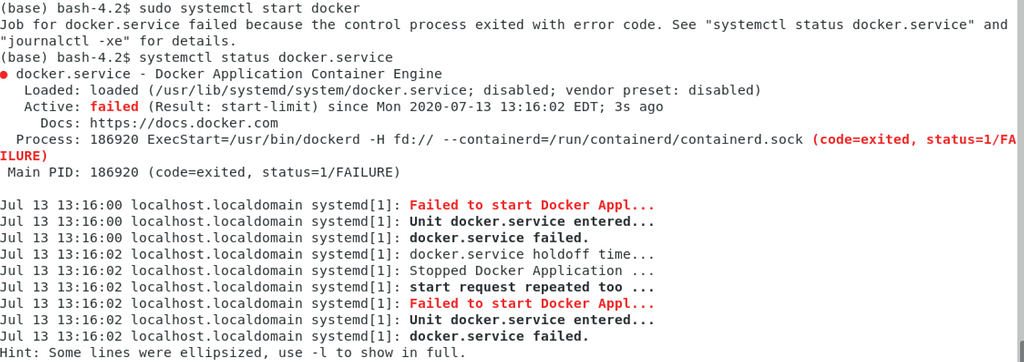Screen dimensions: 1024x362
Task: Click the red "(code=exited, status=1/FA" text
Action: tap(915, 140)
